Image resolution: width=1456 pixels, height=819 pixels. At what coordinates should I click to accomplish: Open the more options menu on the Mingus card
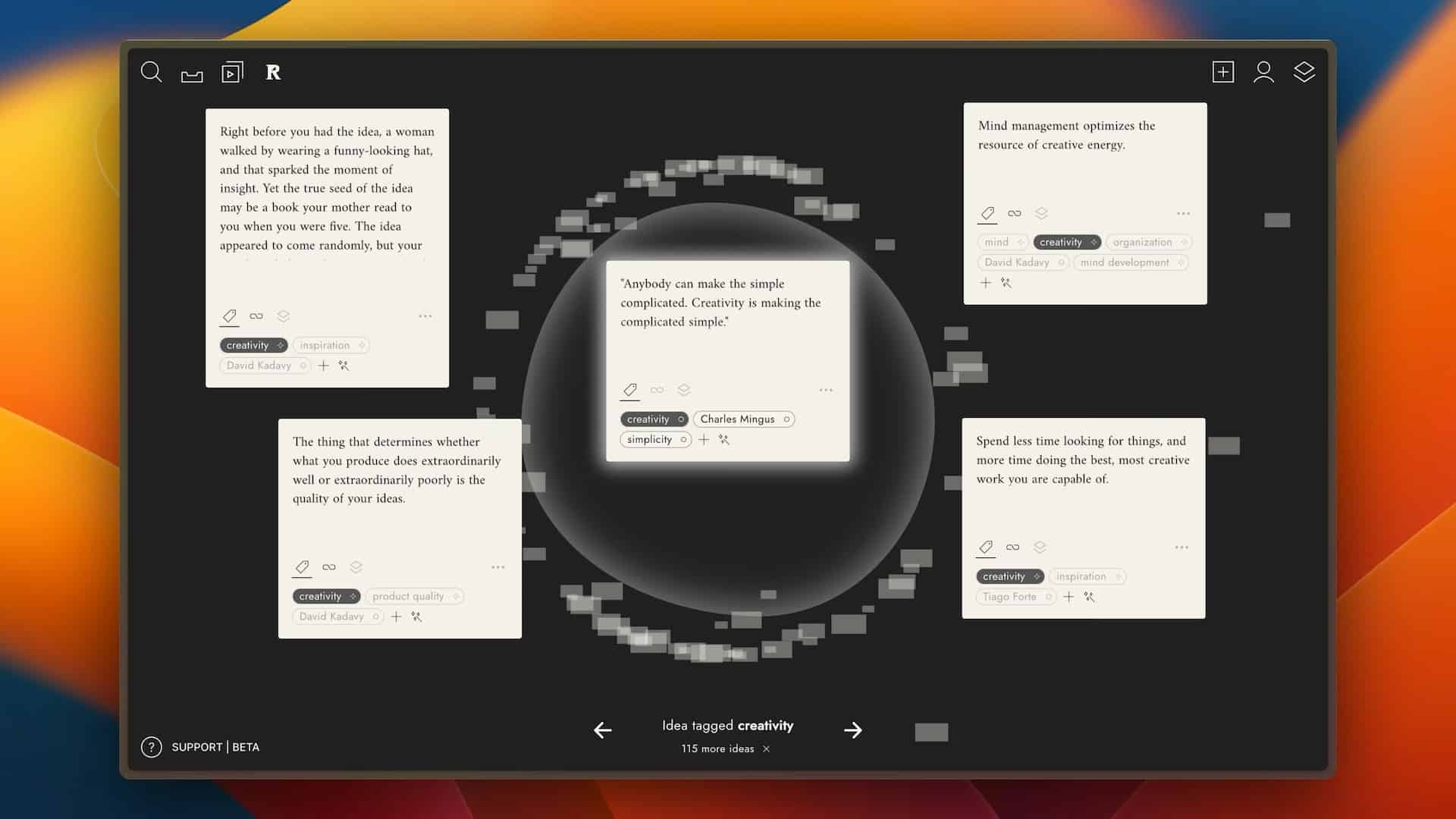tap(826, 390)
